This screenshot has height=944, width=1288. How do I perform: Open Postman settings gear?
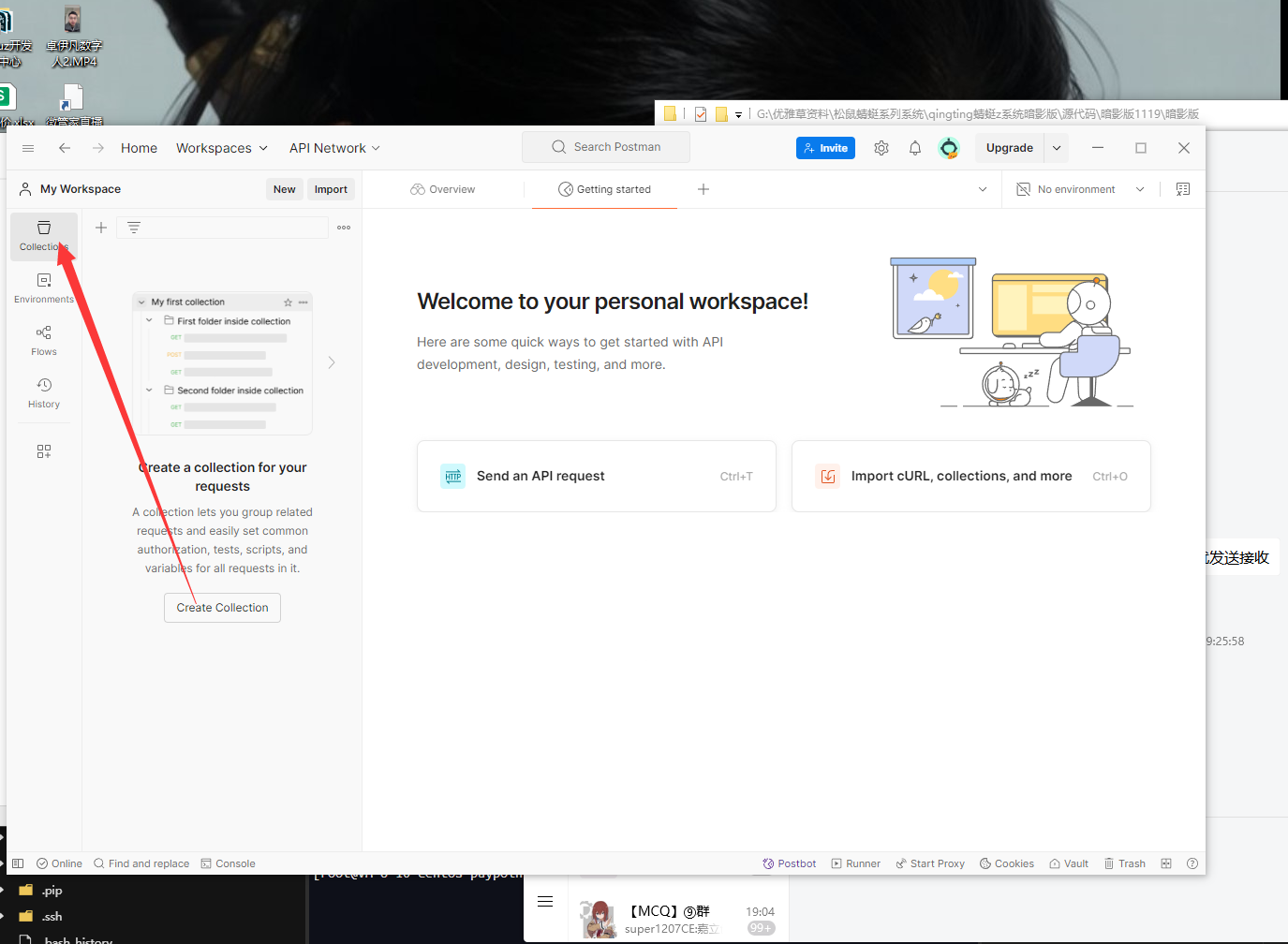pyautogui.click(x=881, y=148)
